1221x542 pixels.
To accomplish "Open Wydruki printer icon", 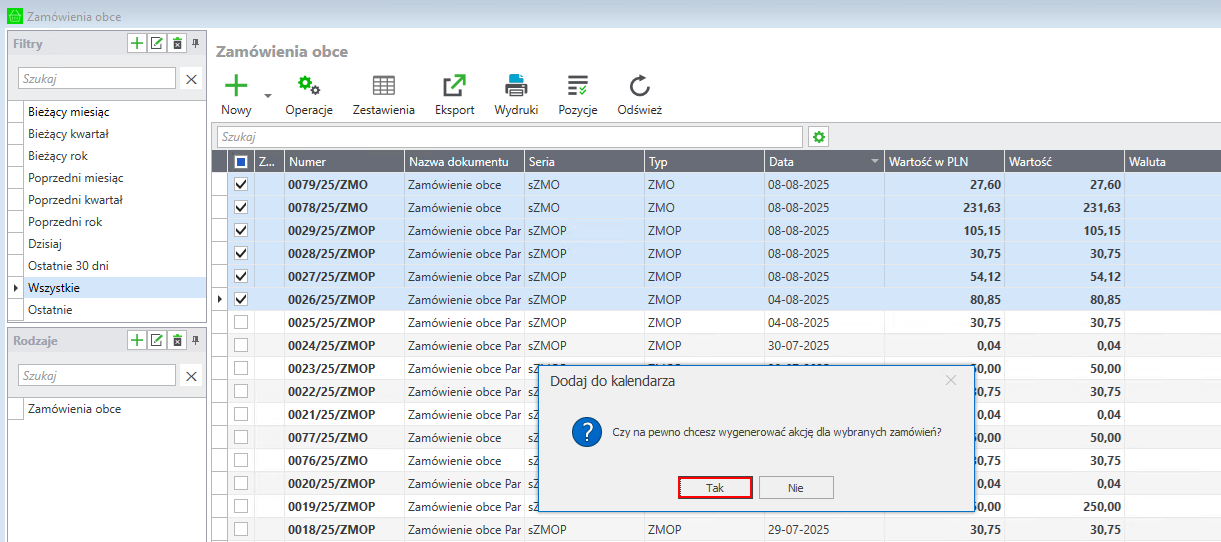I will pyautogui.click(x=516, y=87).
